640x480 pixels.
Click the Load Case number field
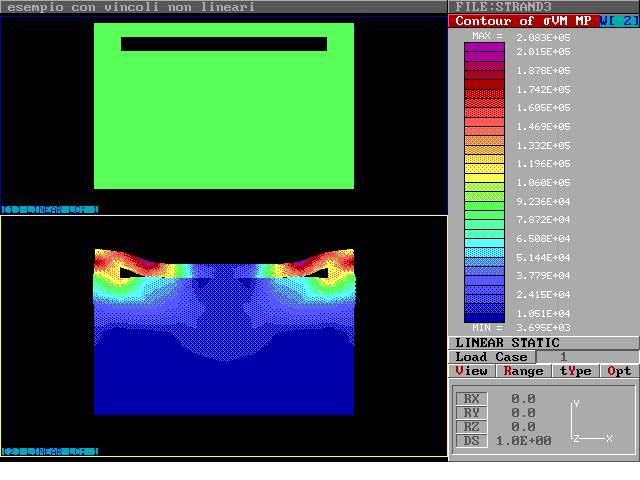pyautogui.click(x=563, y=357)
